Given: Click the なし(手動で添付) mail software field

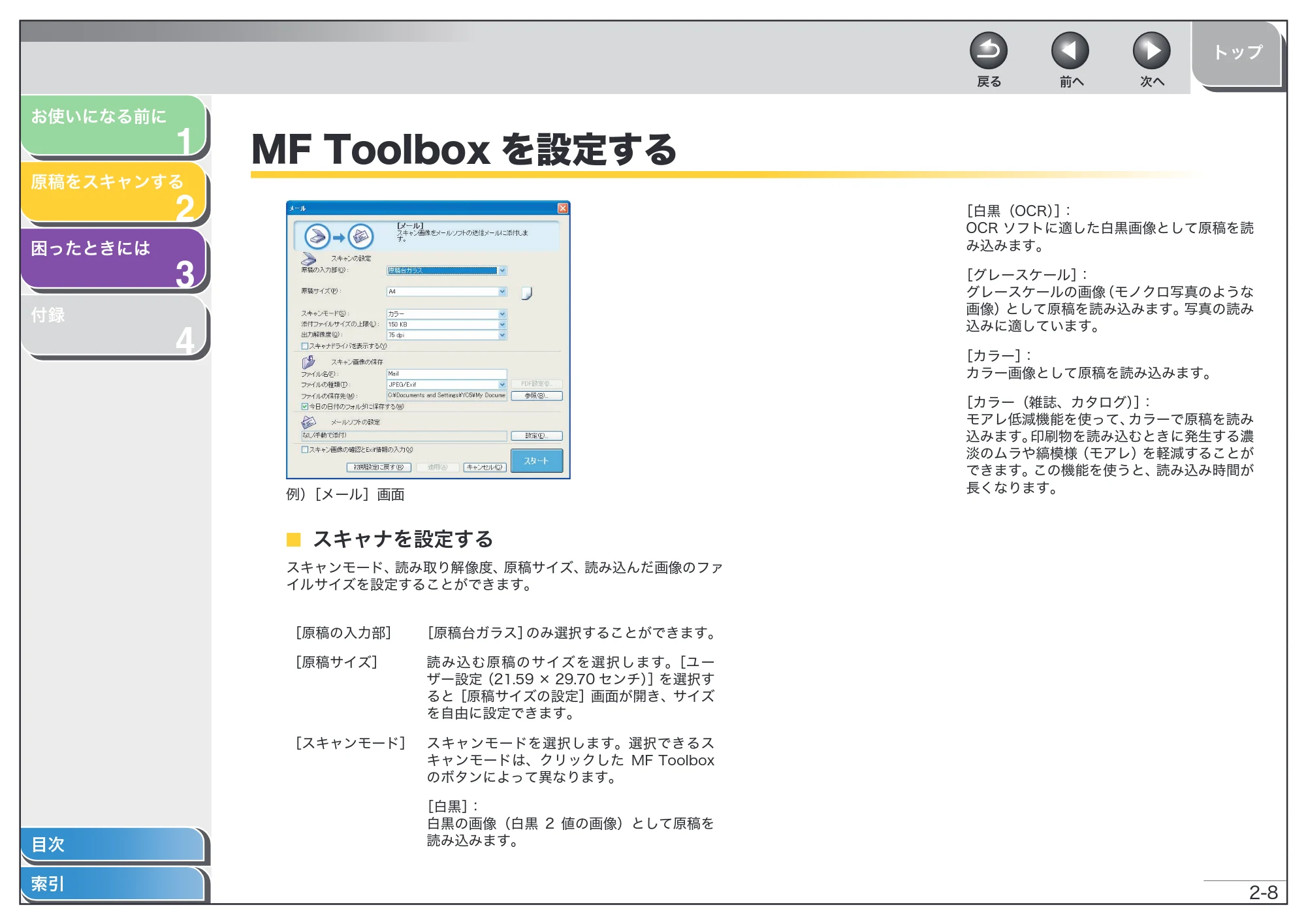Looking at the screenshot, I should point(404,436).
